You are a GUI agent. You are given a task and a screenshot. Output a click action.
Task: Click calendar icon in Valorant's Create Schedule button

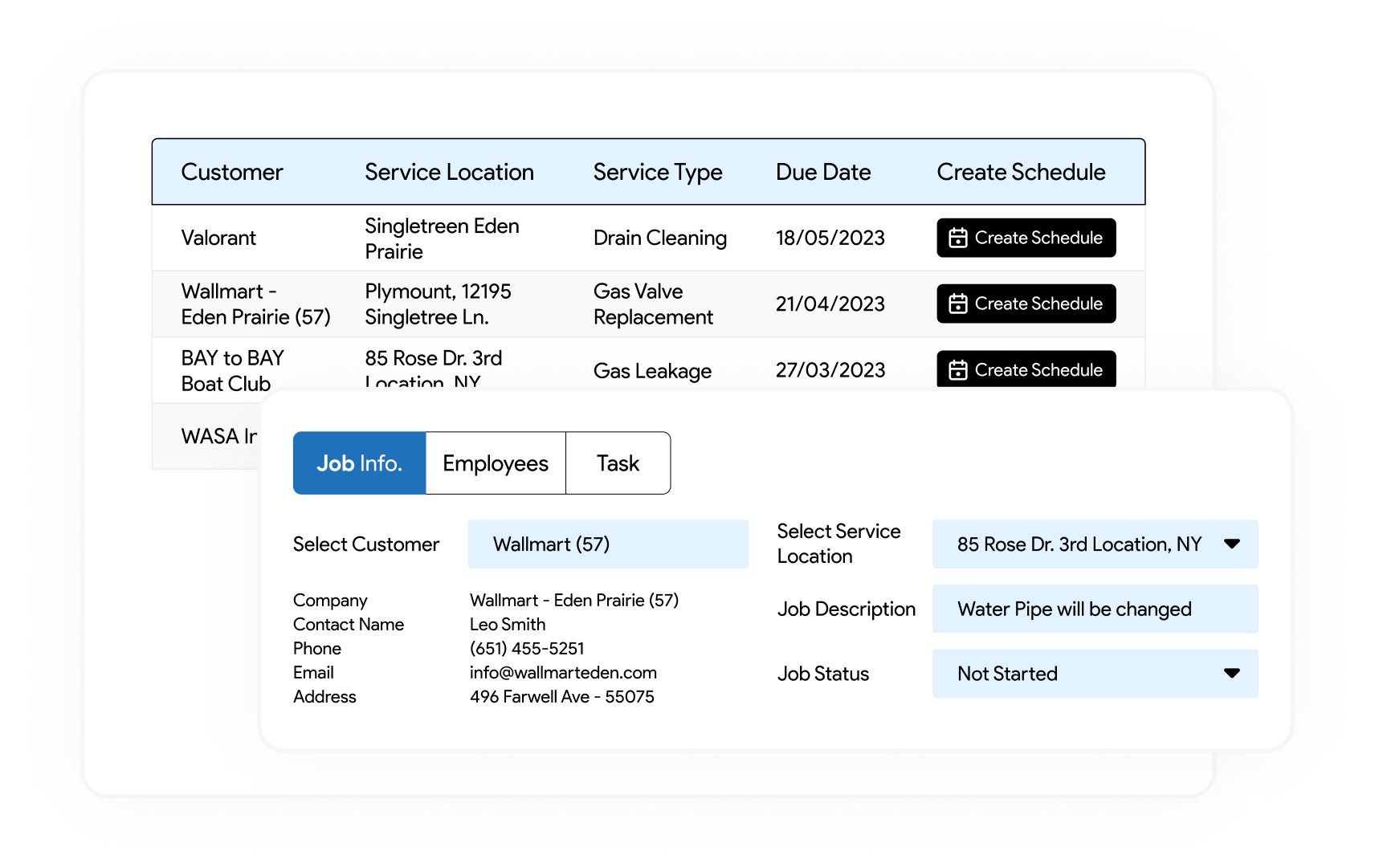pos(957,238)
